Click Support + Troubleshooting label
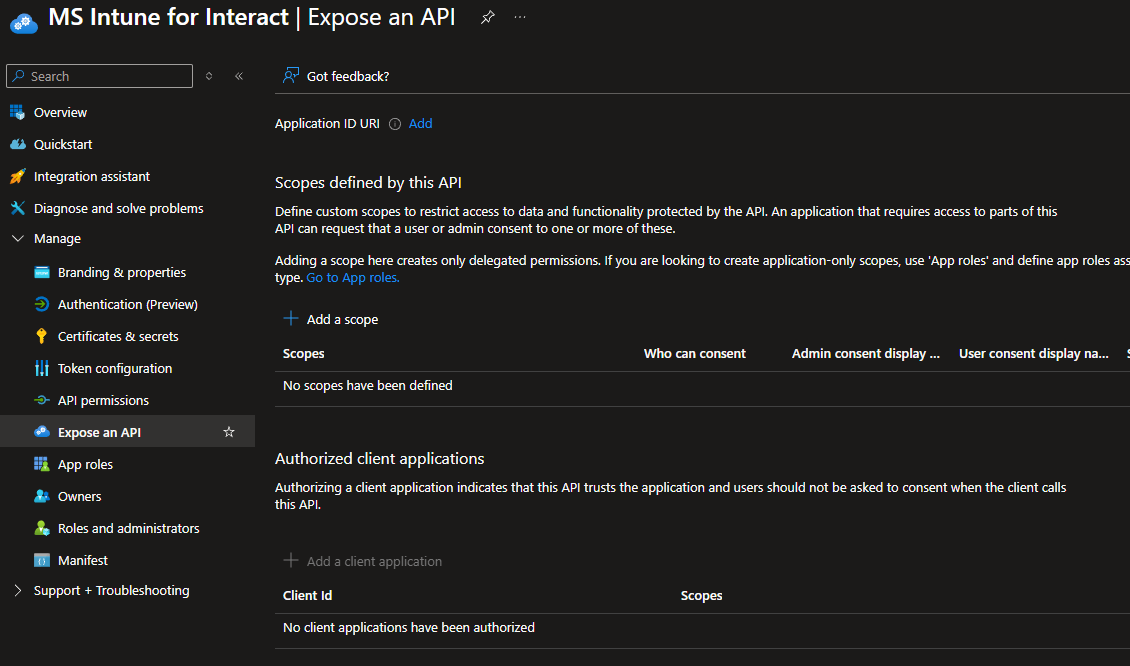Screen dimensions: 1130x666 pyautogui.click(x=112, y=590)
